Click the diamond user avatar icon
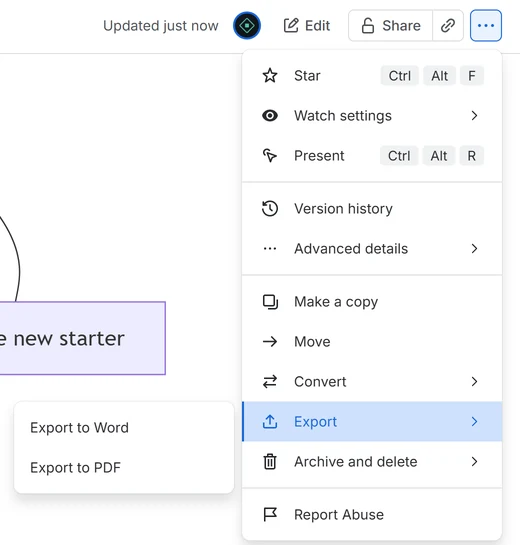 [x=247, y=25]
